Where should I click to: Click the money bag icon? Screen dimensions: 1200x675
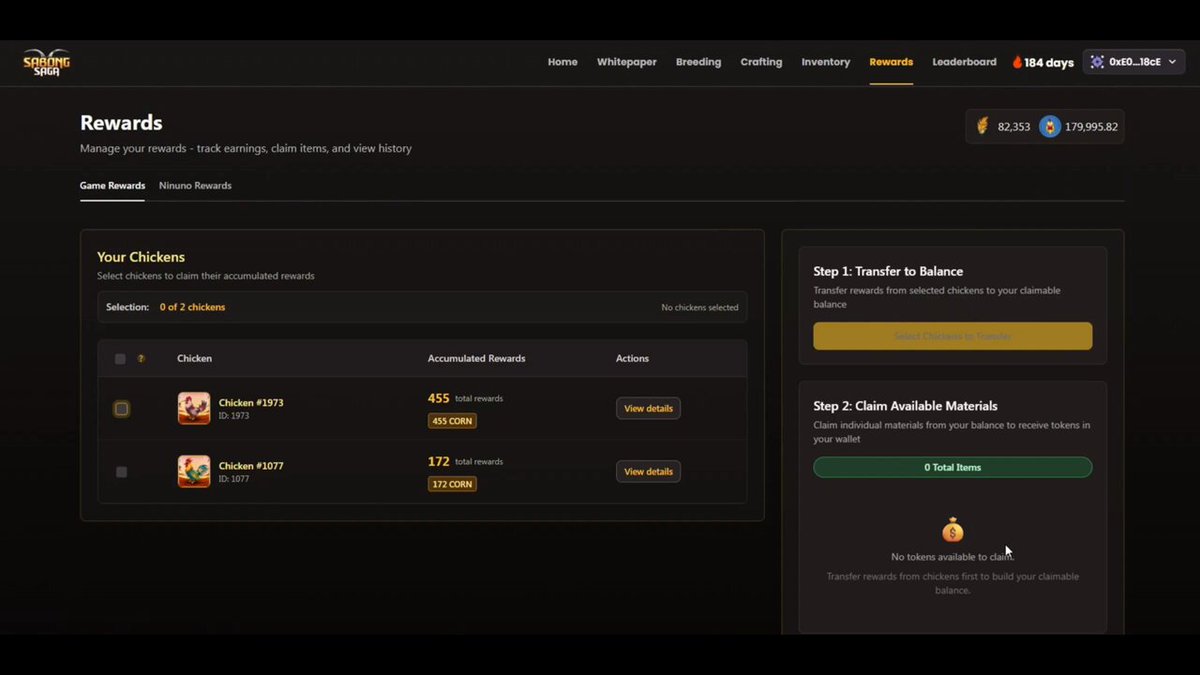click(x=953, y=530)
